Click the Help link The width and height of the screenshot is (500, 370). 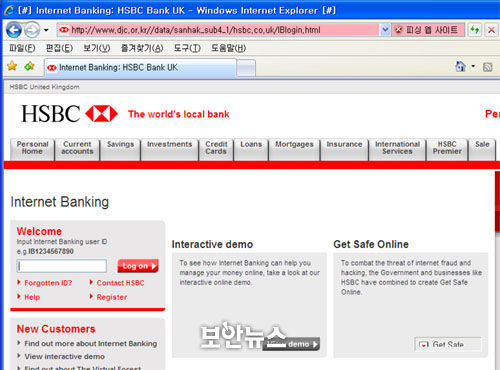pyautogui.click(x=32, y=297)
